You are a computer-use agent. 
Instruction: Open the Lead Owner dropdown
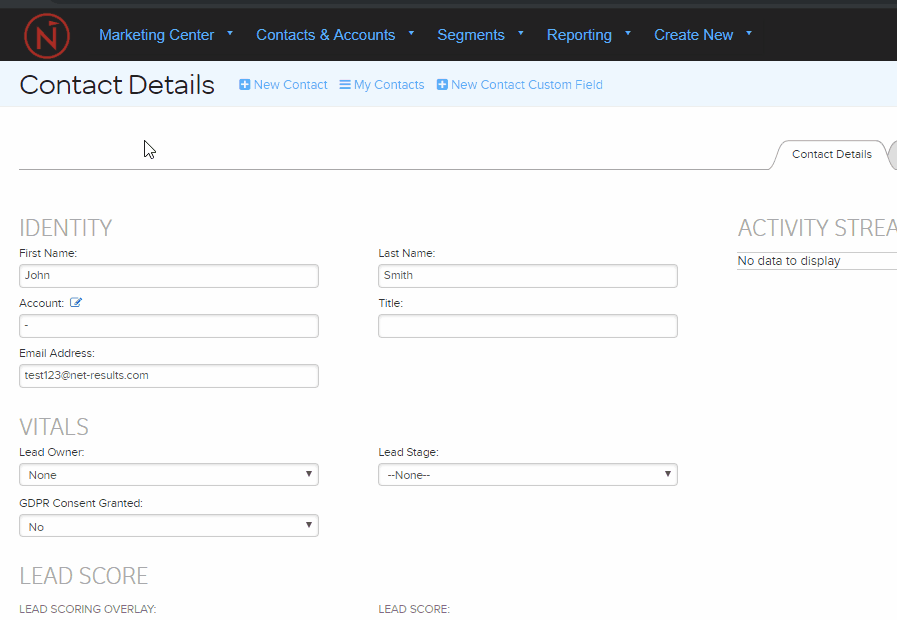point(168,474)
